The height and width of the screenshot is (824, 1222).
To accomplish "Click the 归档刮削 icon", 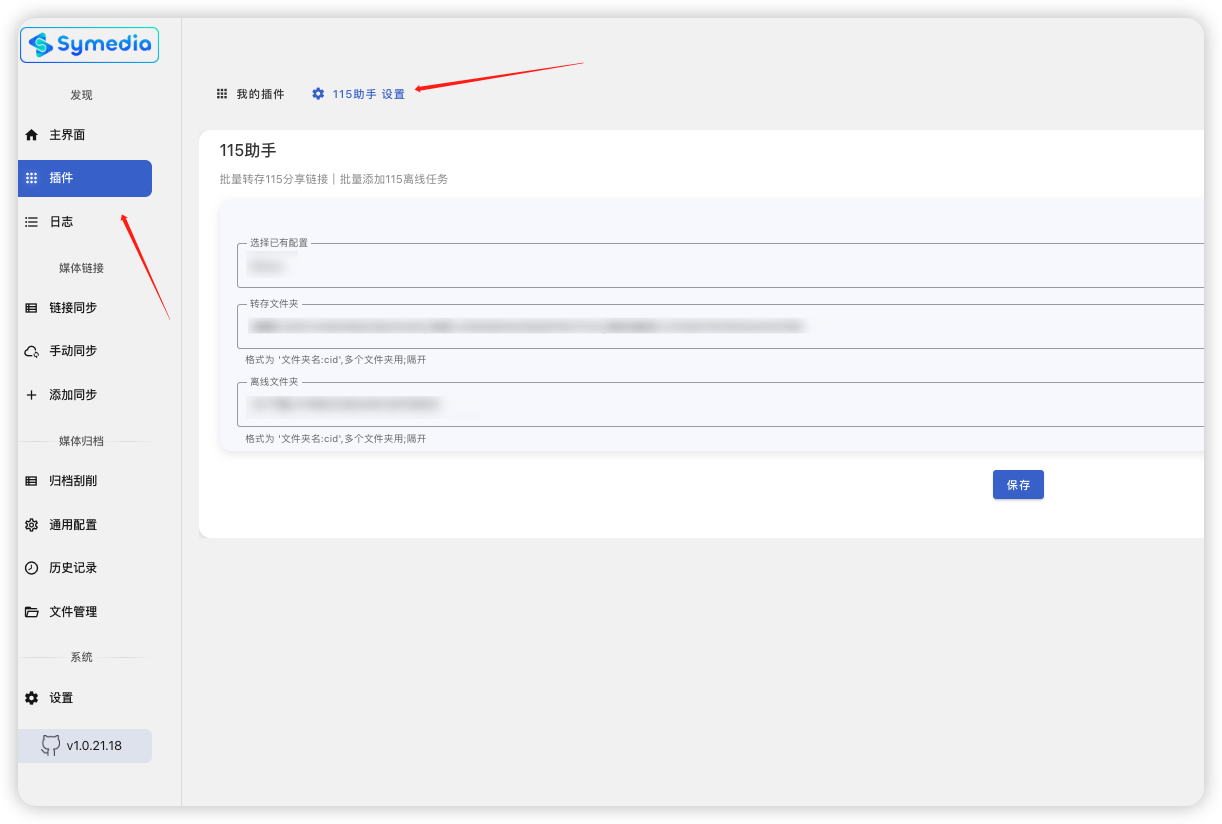I will (x=31, y=481).
